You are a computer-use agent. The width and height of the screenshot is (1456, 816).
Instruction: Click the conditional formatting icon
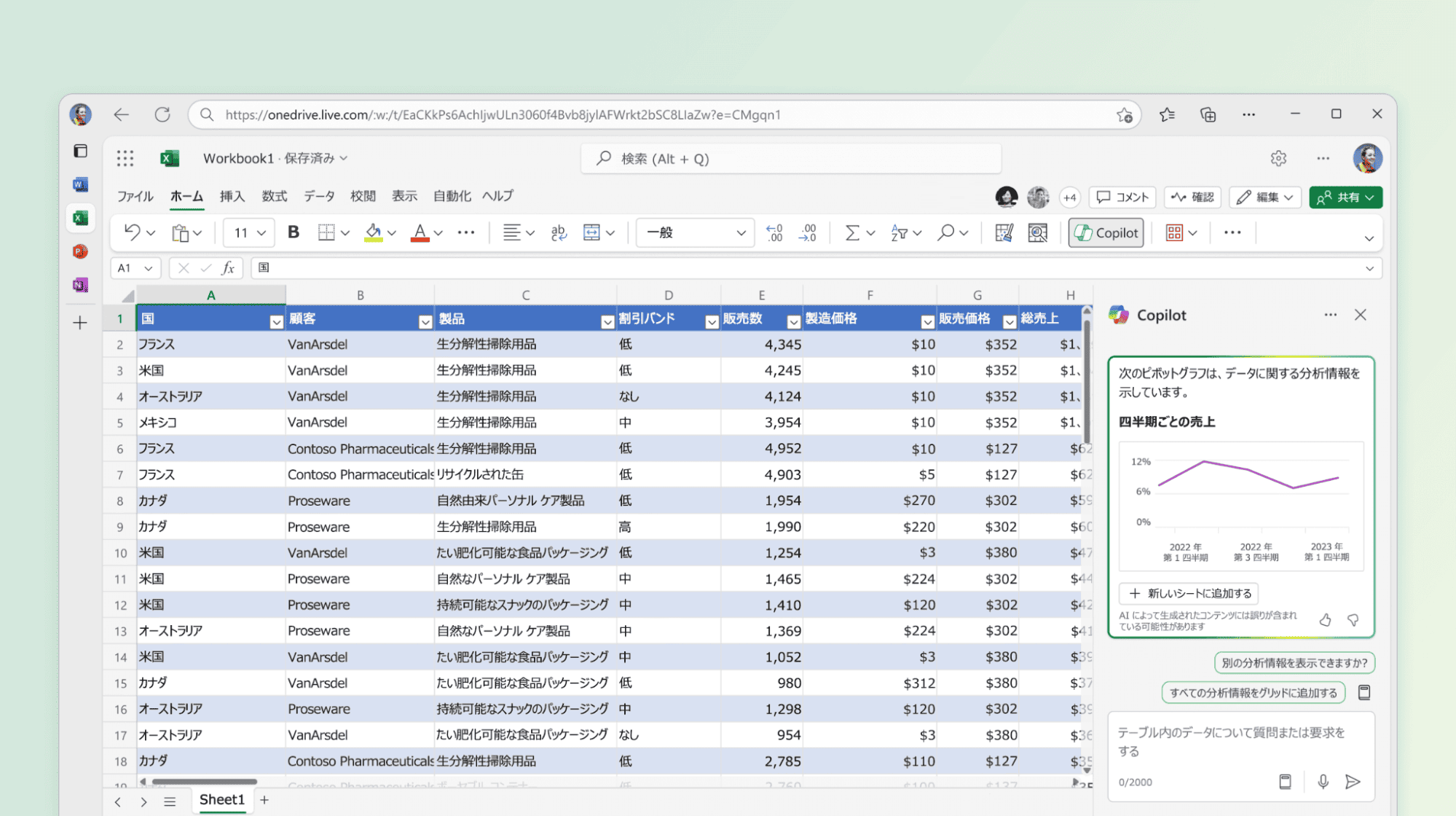point(1174,232)
